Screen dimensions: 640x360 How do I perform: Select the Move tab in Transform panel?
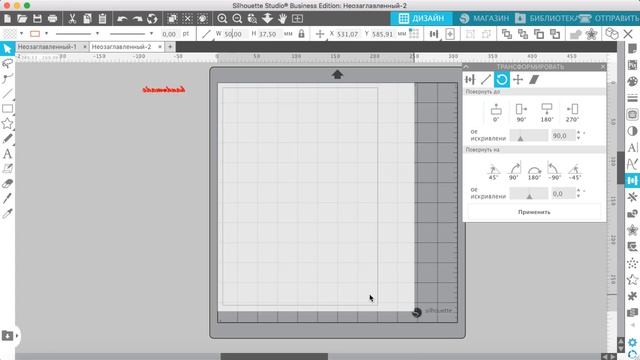click(518, 80)
